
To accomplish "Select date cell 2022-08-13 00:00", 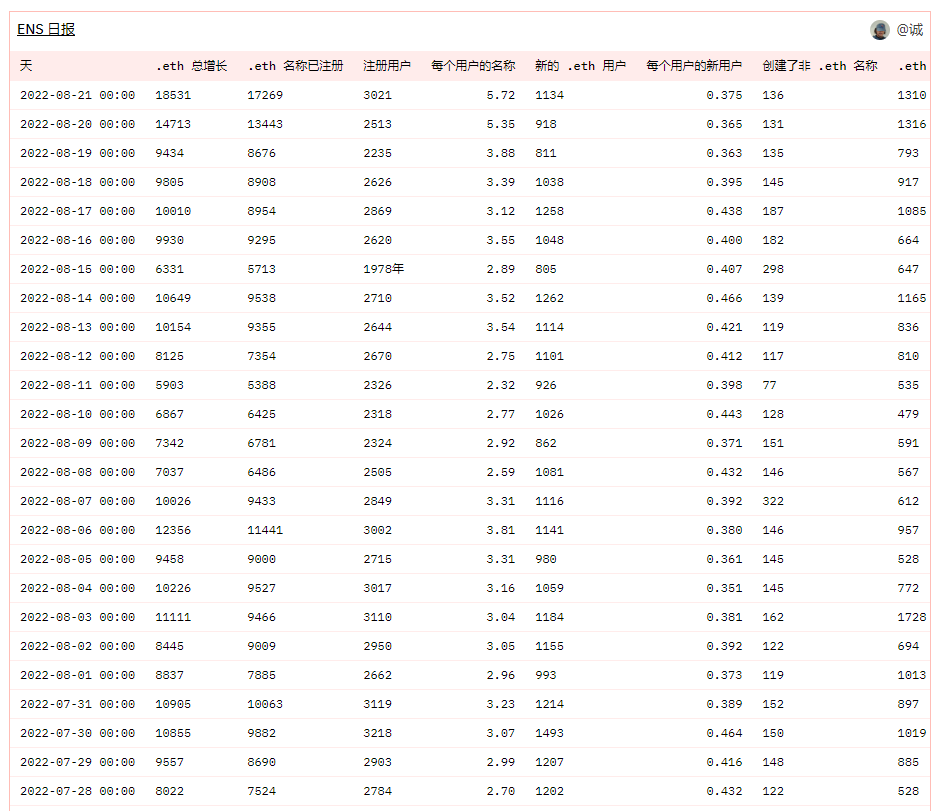I will 78,327.
